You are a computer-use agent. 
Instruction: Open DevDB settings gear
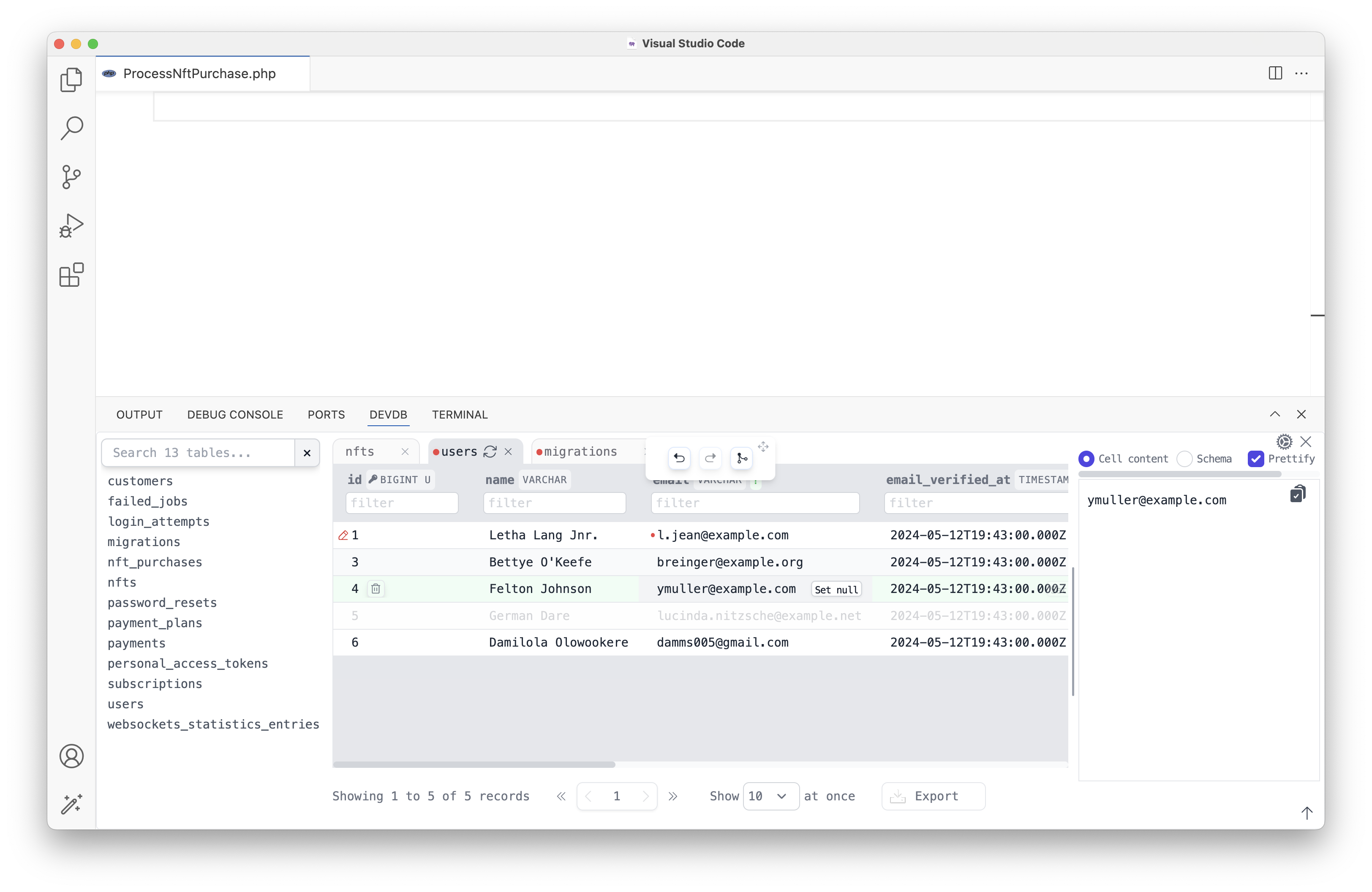pos(1284,442)
